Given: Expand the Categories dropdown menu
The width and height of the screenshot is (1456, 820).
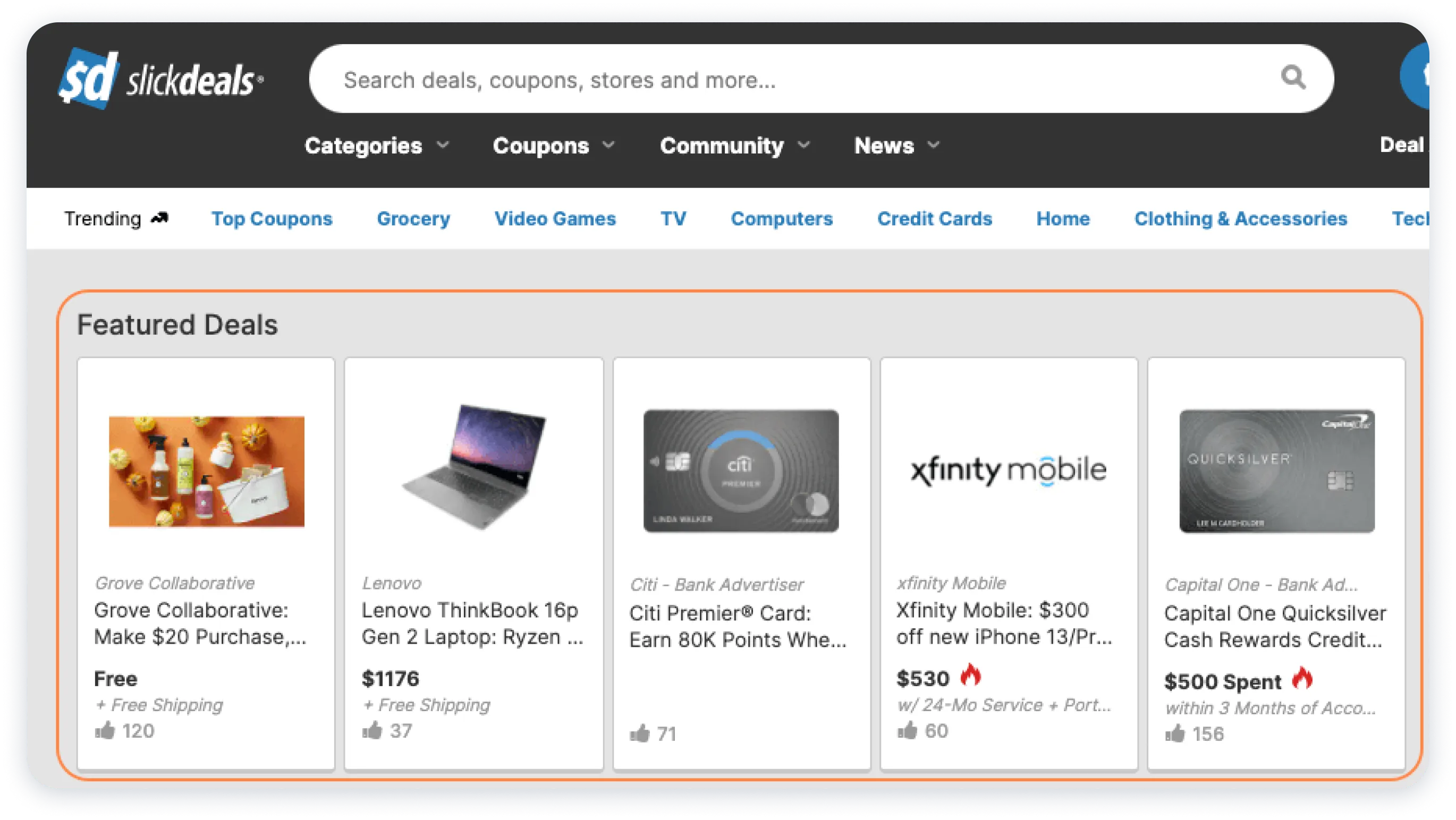Looking at the screenshot, I should 377,146.
